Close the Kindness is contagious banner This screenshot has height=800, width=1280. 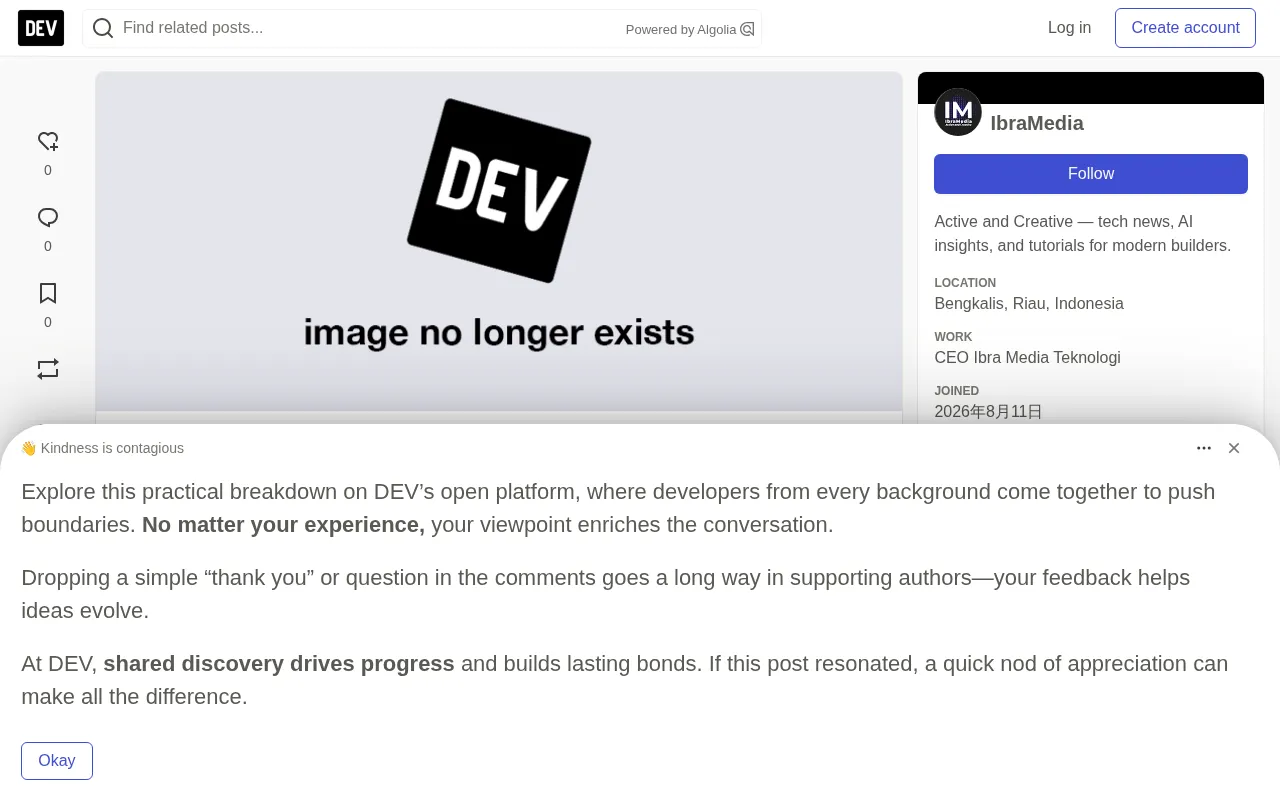coord(1234,448)
